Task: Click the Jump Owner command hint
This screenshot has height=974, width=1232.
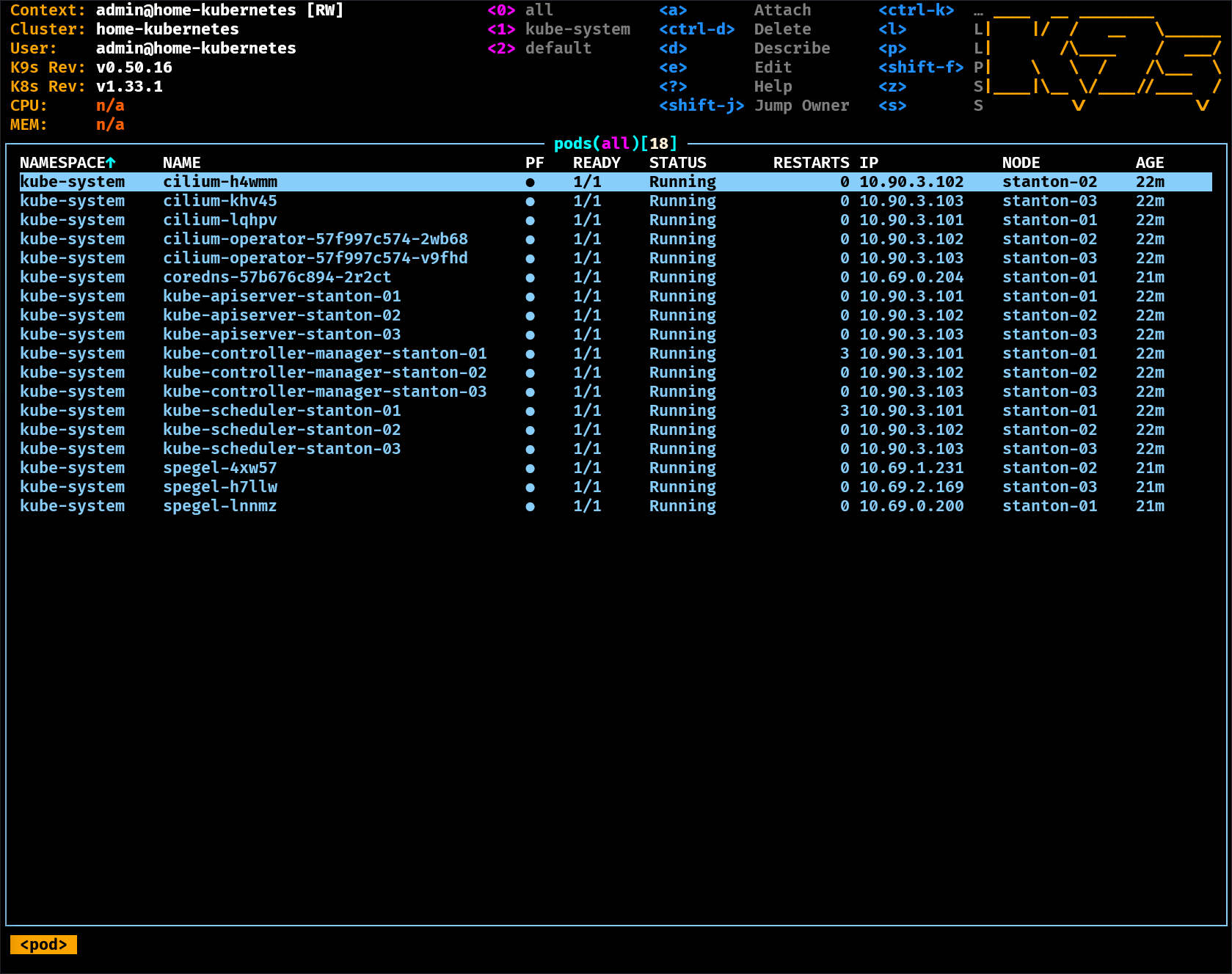Action: click(x=801, y=106)
